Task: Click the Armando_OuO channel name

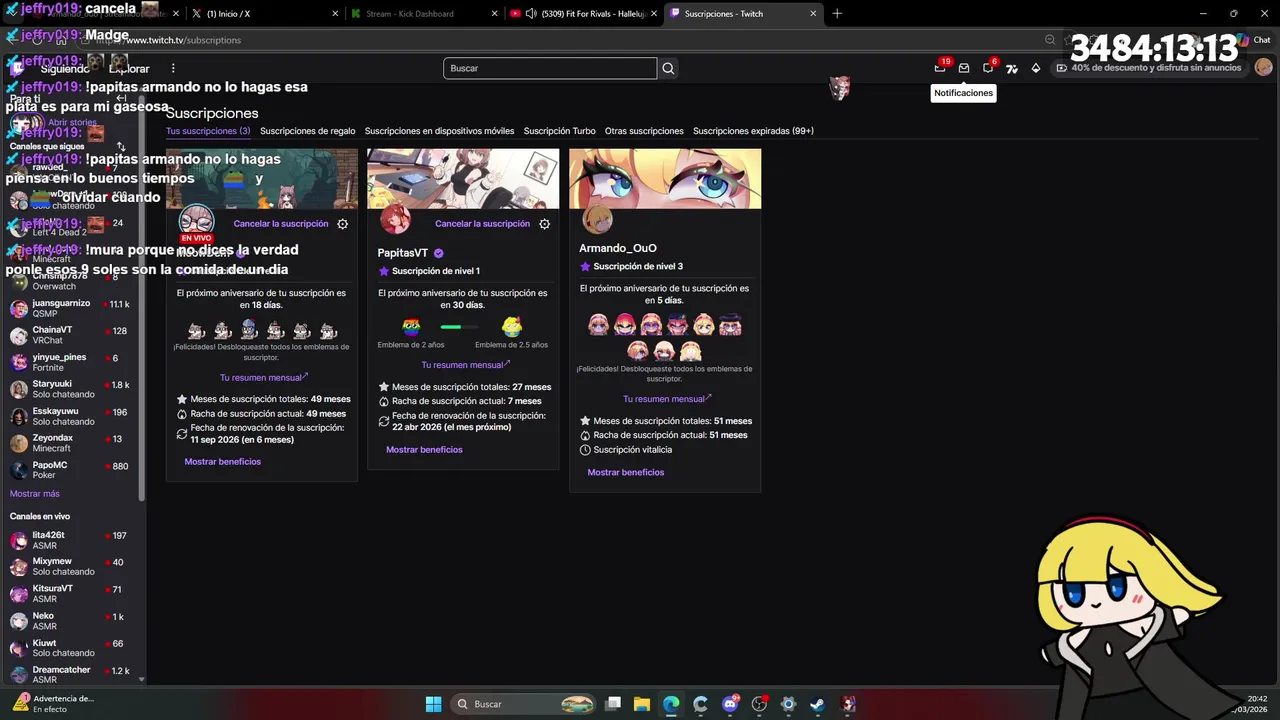Action: pos(618,248)
